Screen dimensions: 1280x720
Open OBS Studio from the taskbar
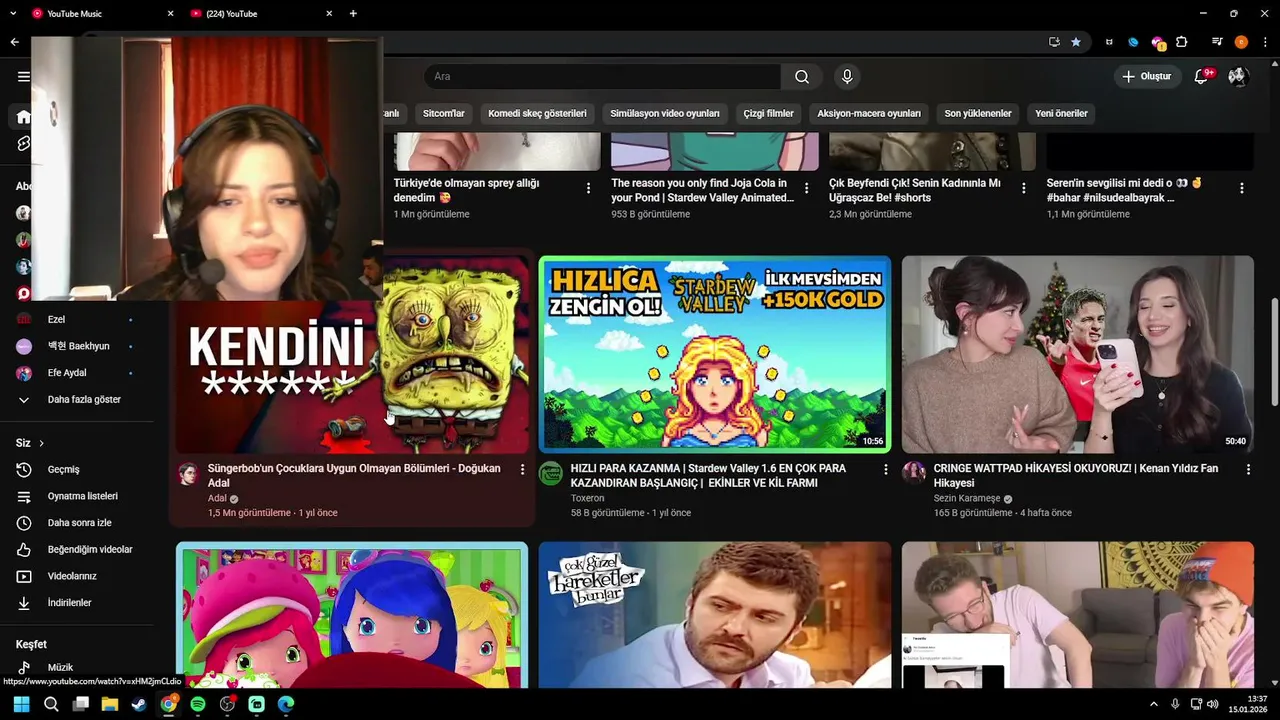tap(227, 704)
